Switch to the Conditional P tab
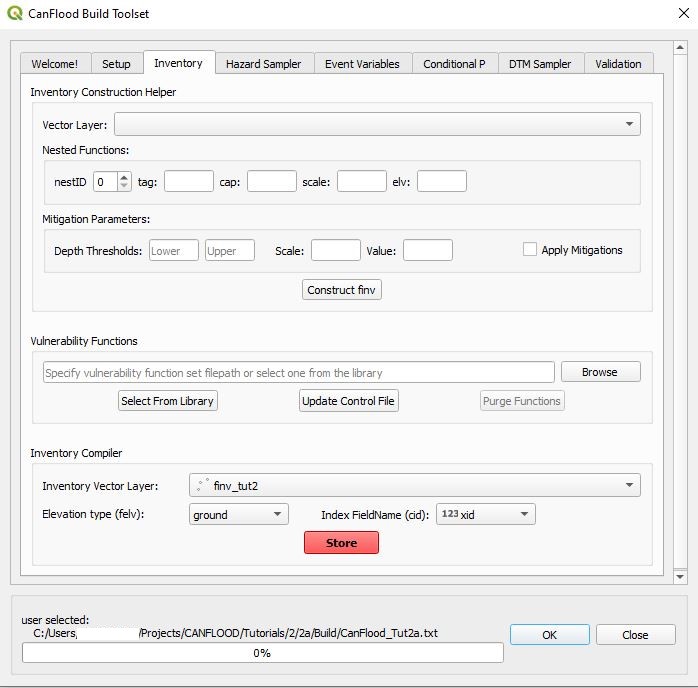Viewport: 698px width, 688px height. [x=454, y=64]
